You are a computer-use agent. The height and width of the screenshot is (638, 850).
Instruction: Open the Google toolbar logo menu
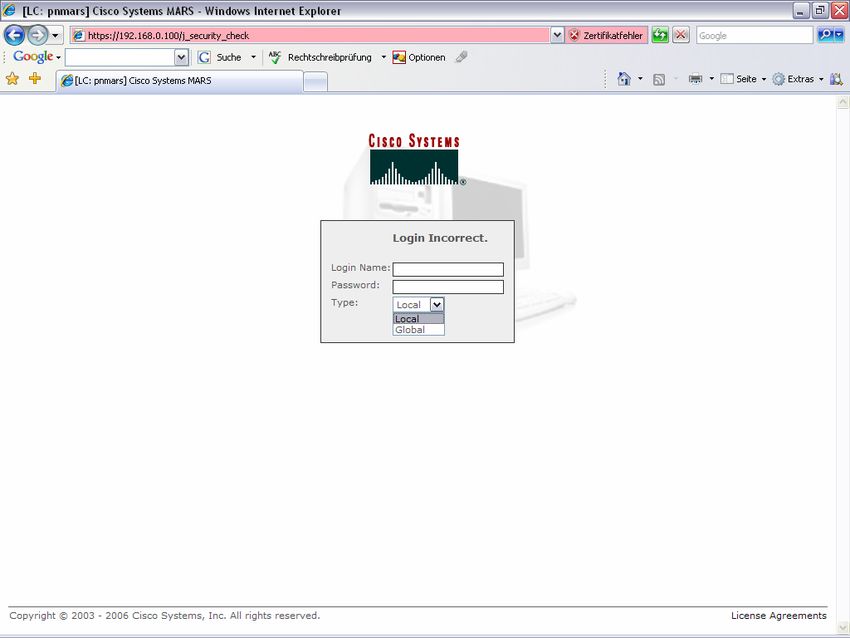tap(36, 57)
